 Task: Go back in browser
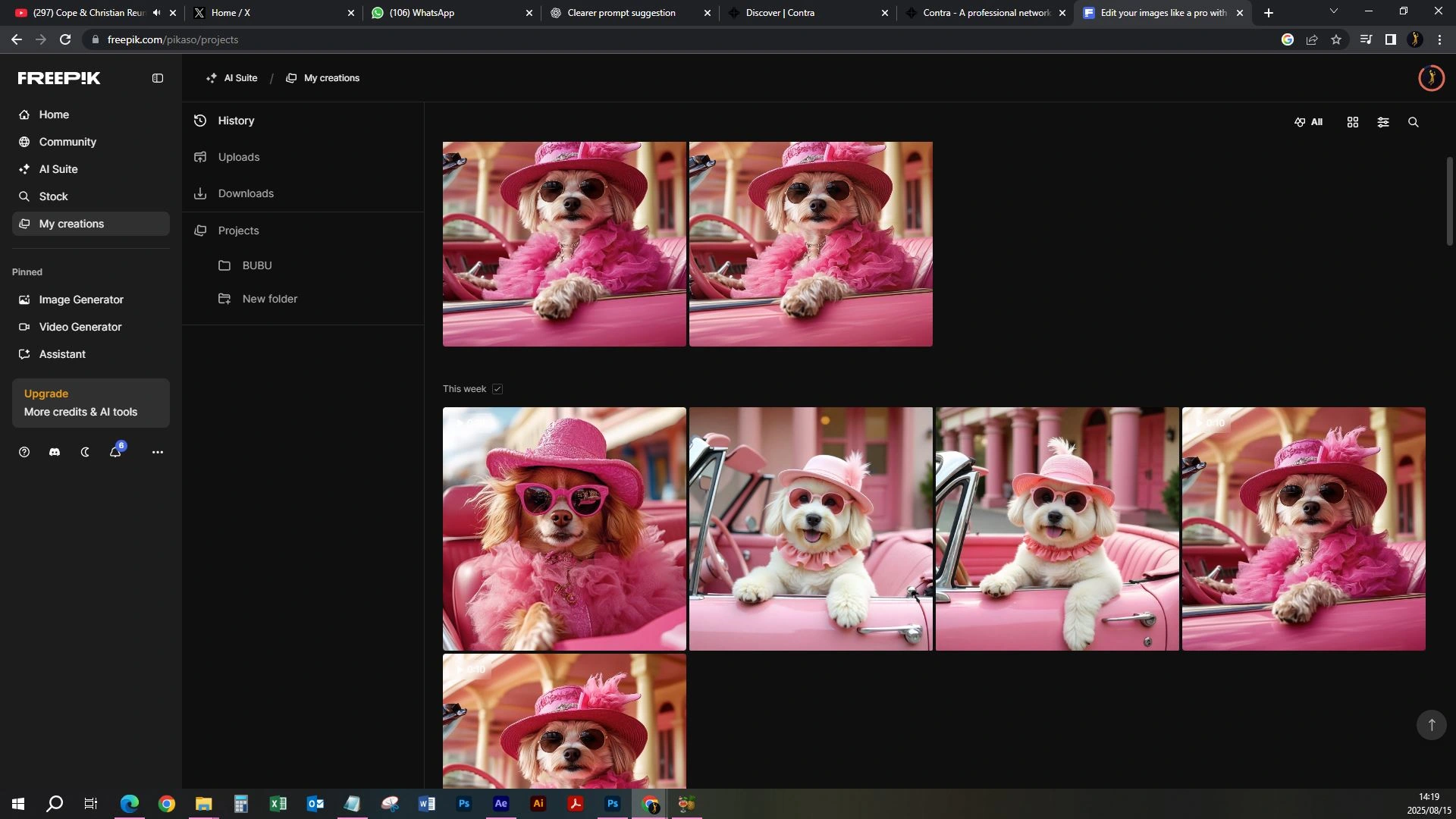17,39
